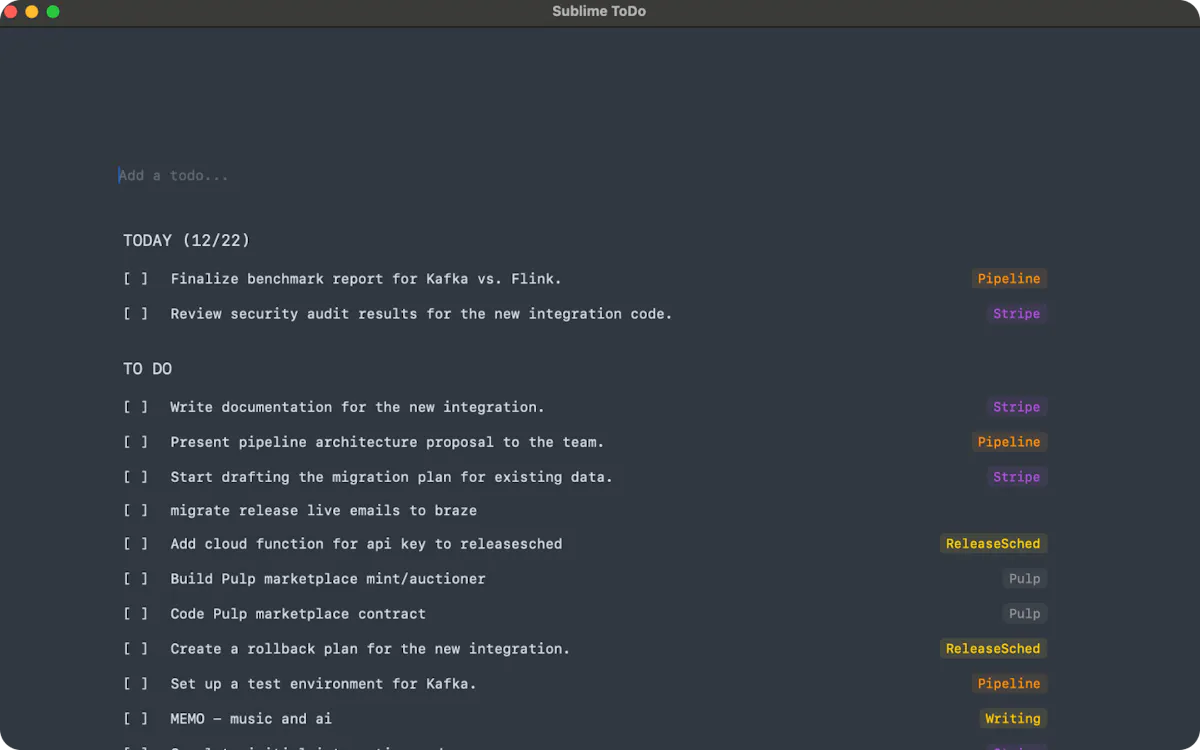Click Pulp tag on "Code Pulp marketplace contract" row
This screenshot has height=750, width=1200.
coord(1025,614)
